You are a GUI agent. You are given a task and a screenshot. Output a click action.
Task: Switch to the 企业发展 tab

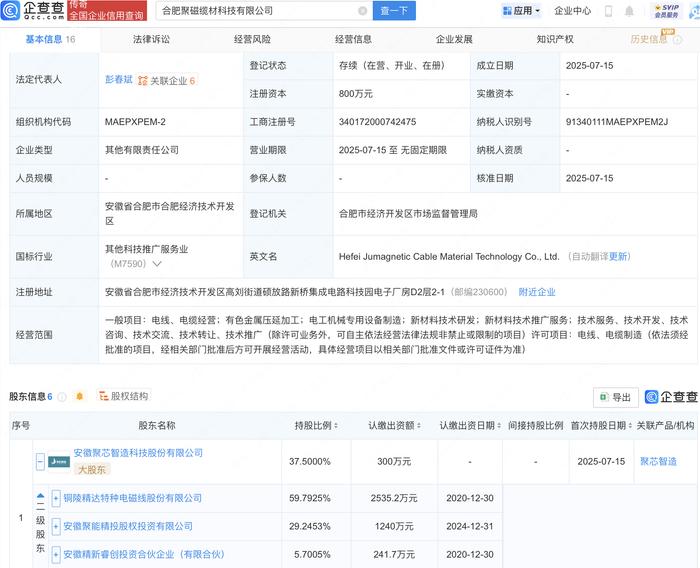point(454,39)
